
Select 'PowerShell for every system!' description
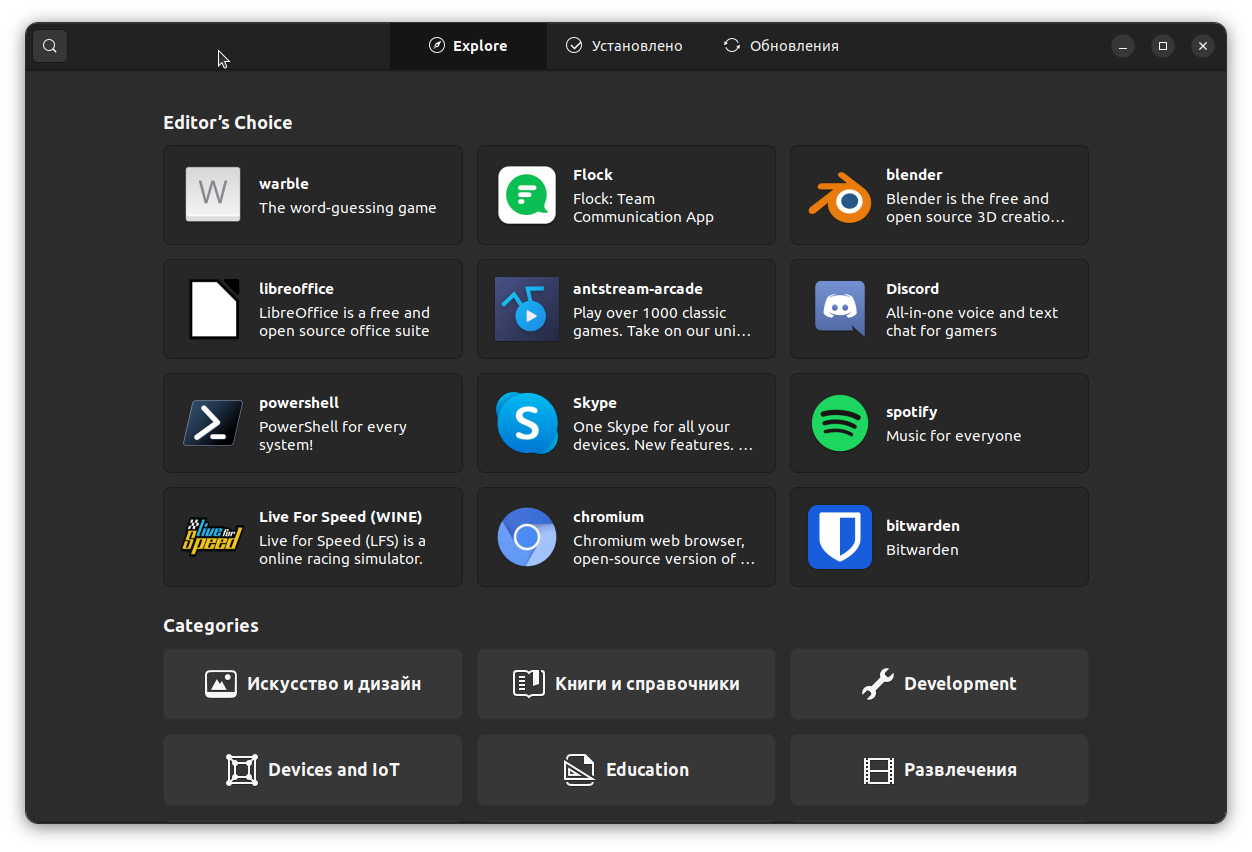click(333, 436)
